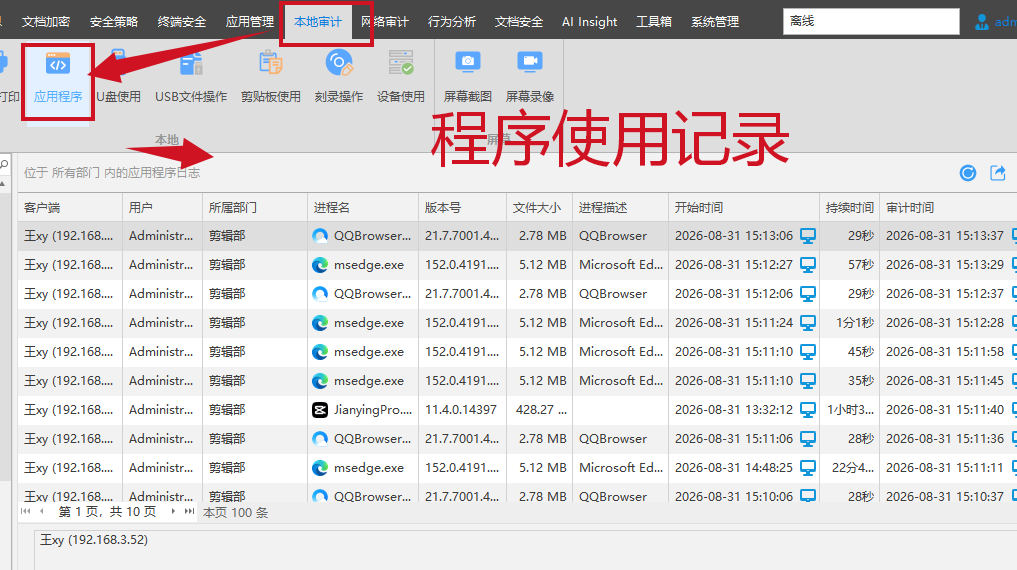Open the 屏幕录像 tool

point(530,79)
